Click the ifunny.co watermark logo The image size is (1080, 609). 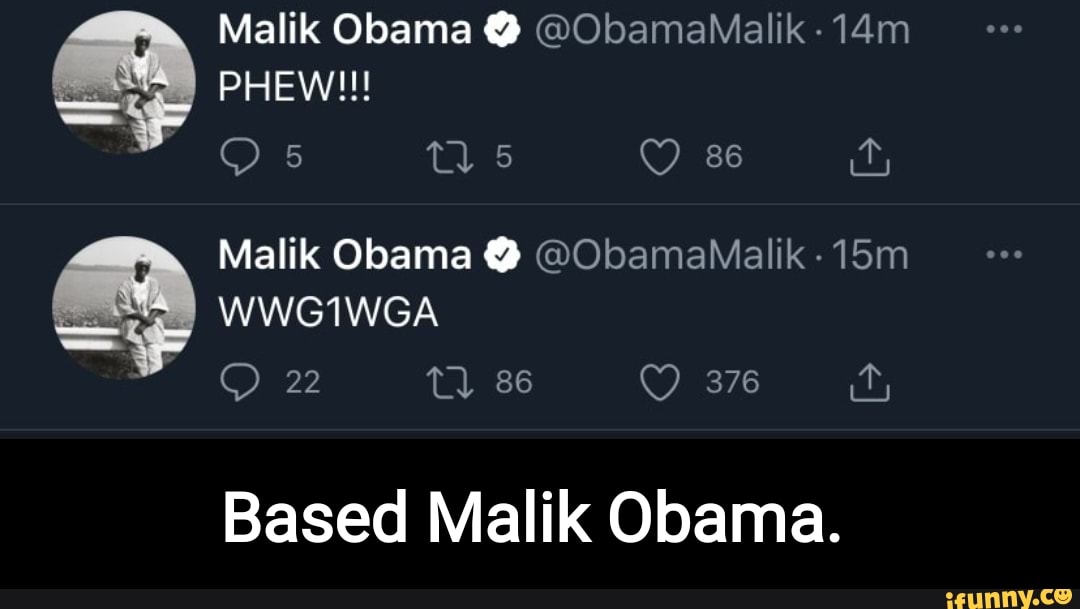click(x=1010, y=595)
